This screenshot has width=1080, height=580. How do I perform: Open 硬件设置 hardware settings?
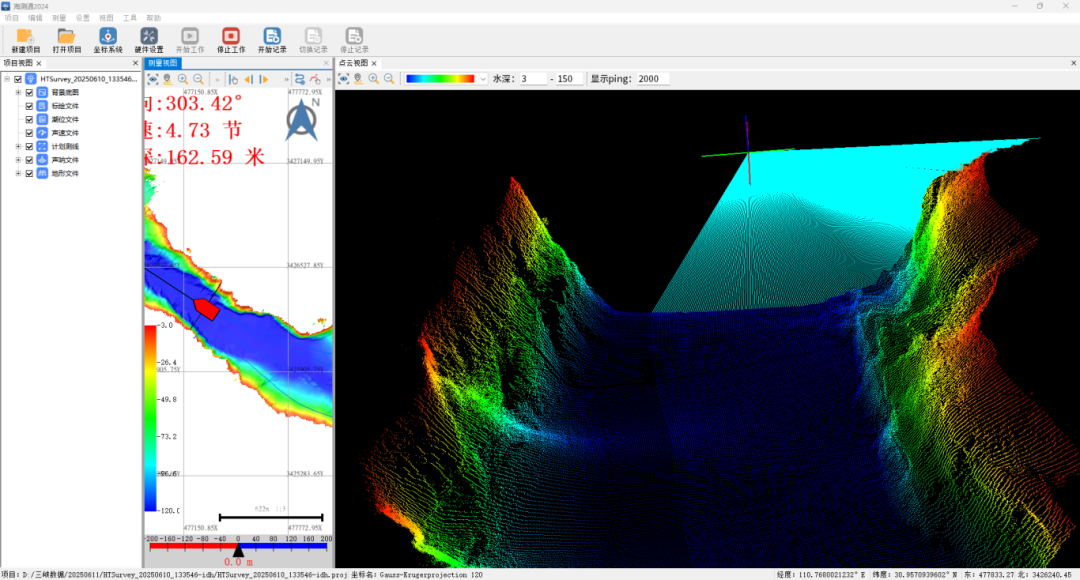pos(148,37)
